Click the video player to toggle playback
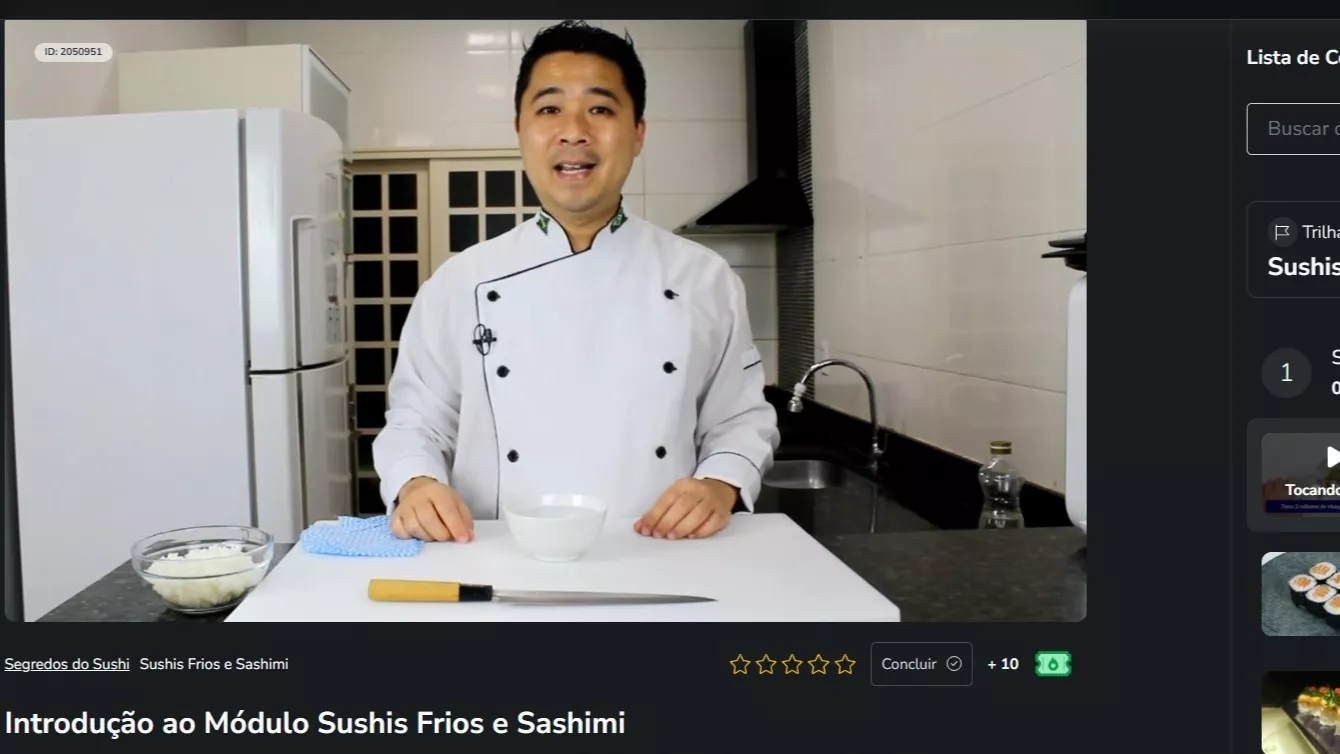The height and width of the screenshot is (754, 1340). click(x=545, y=320)
